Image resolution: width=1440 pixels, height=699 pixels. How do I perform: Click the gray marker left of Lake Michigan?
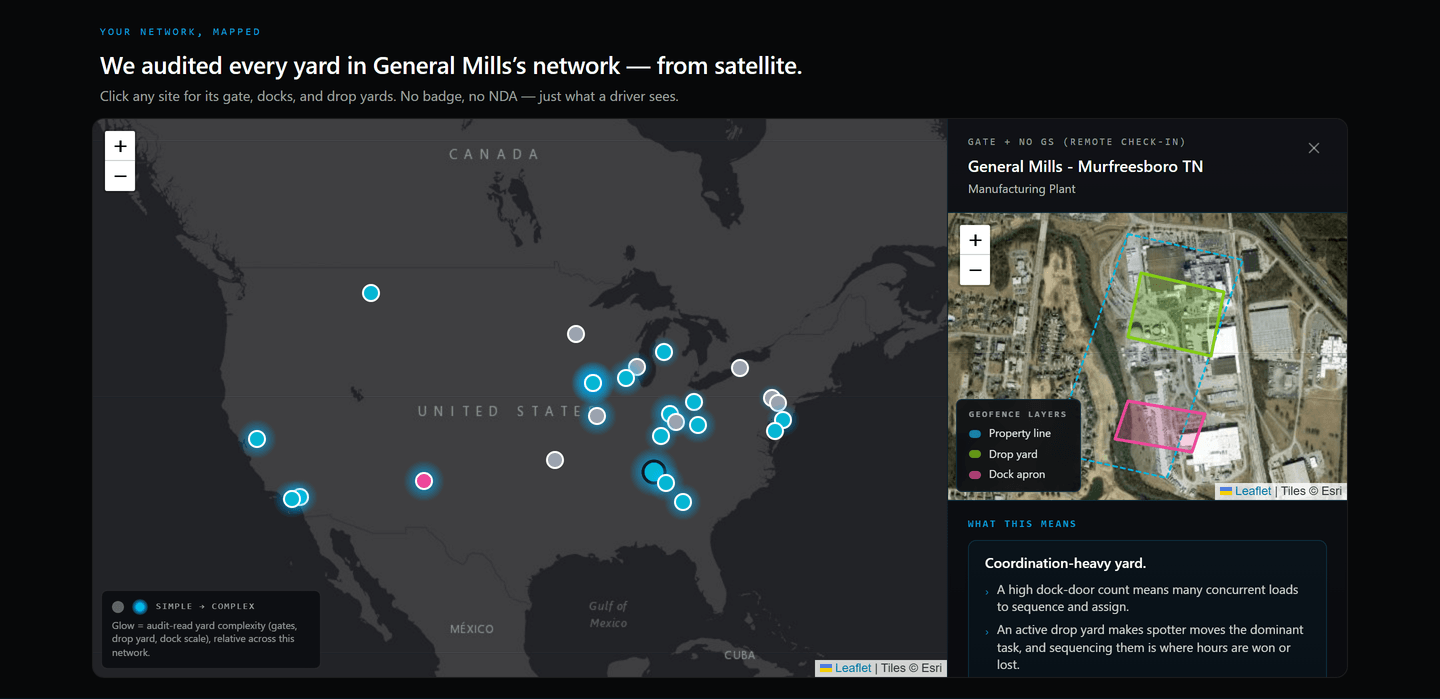coord(637,367)
